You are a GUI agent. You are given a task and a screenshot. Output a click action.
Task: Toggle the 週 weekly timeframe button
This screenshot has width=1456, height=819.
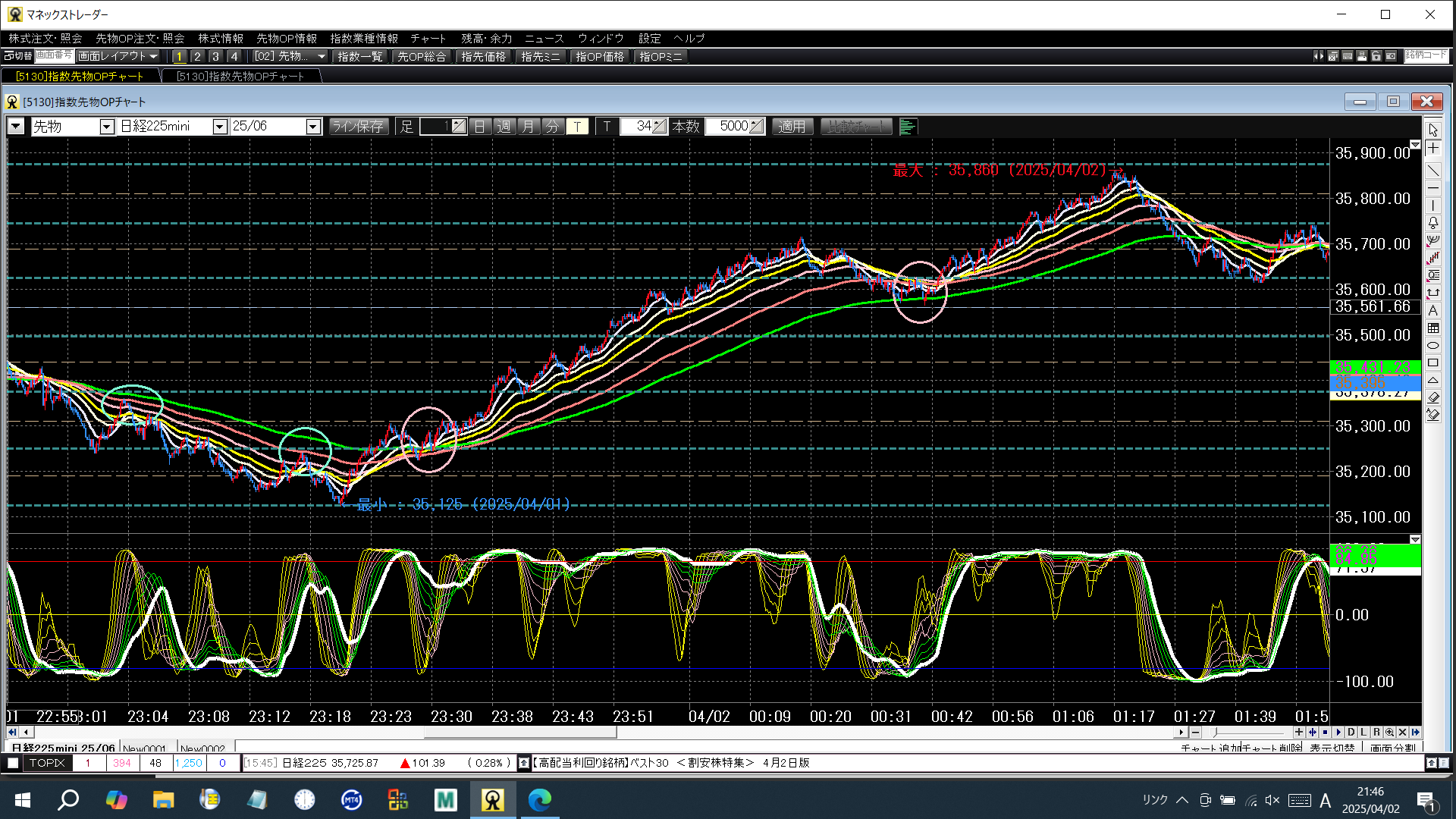[504, 127]
